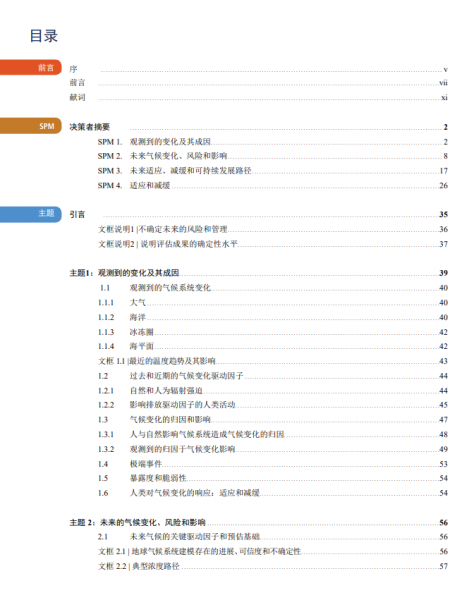The width and height of the screenshot is (474, 600).
Task: Open section 1.2.1 自然和人为辐射强迫
Action: pos(272,390)
